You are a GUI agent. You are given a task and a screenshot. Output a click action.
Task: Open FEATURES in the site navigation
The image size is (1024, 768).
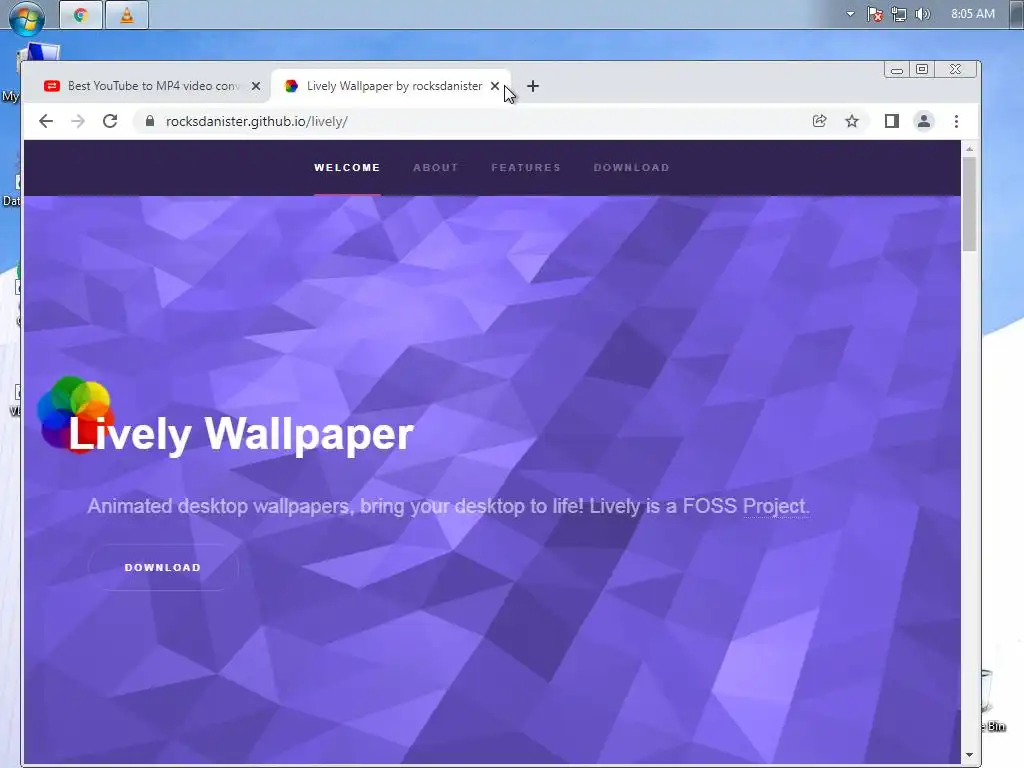526,168
